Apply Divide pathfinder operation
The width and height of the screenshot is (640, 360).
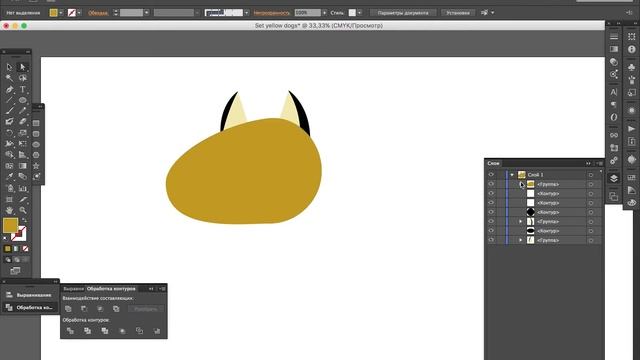[x=70, y=331]
